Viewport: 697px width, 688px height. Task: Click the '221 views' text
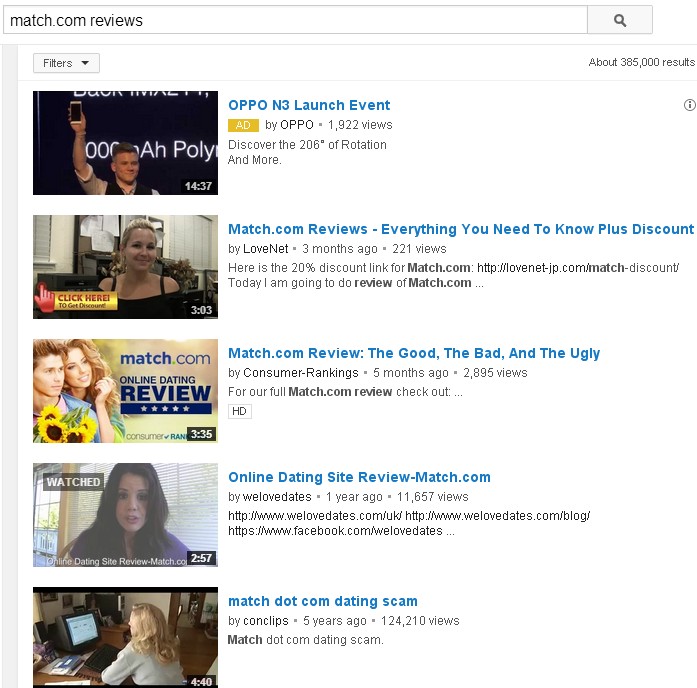419,248
